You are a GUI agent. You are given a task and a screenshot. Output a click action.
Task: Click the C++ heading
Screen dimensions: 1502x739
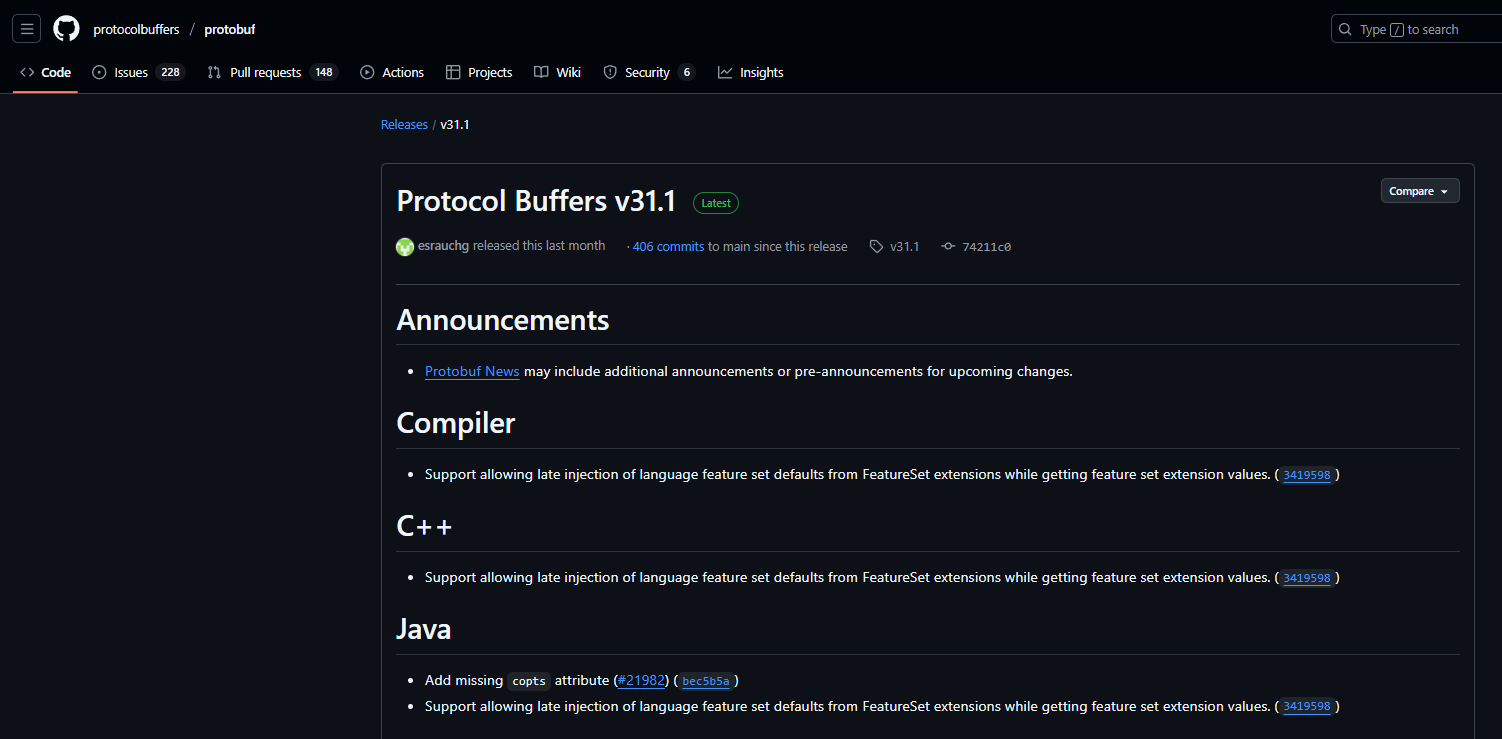(x=425, y=526)
